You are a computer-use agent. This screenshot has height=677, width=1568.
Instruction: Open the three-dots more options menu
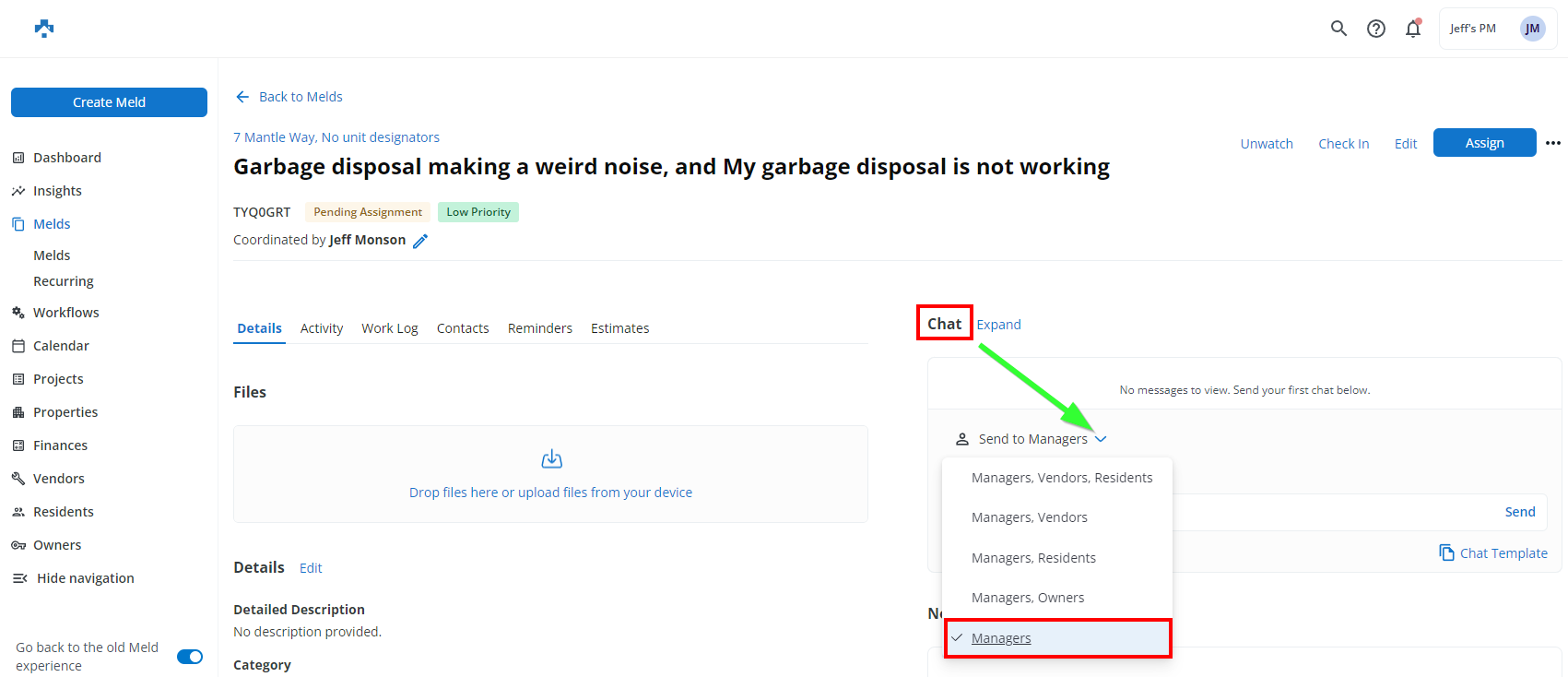point(1553,143)
